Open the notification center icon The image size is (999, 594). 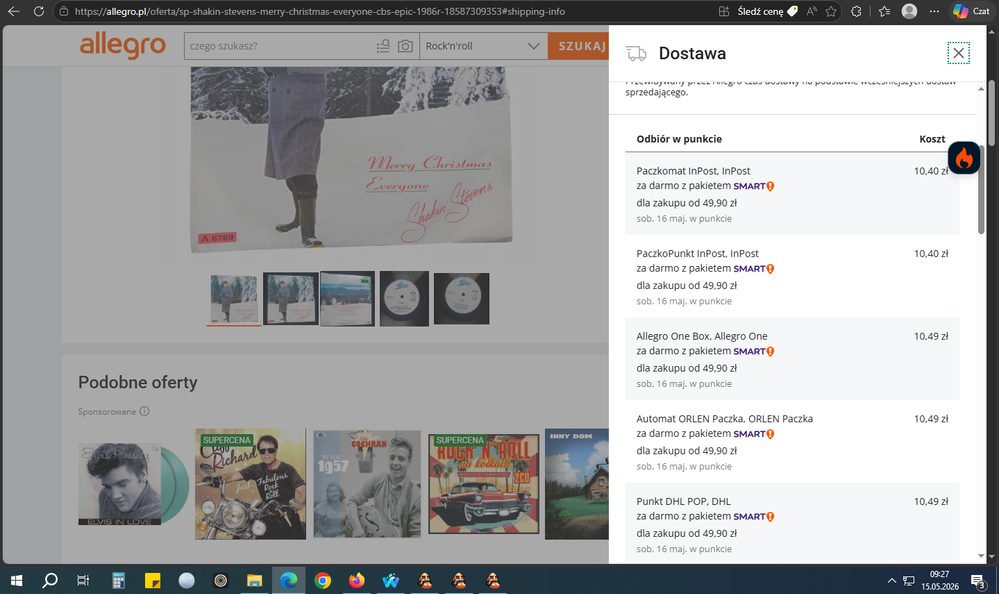(x=977, y=581)
